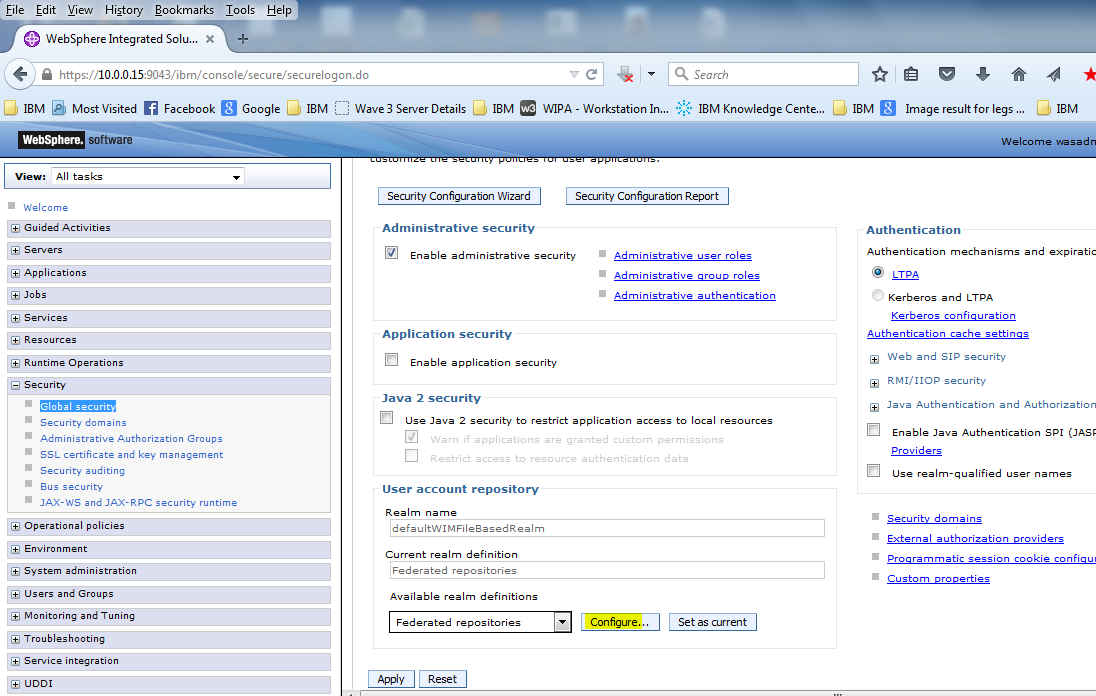Click the Reset button

(442, 679)
